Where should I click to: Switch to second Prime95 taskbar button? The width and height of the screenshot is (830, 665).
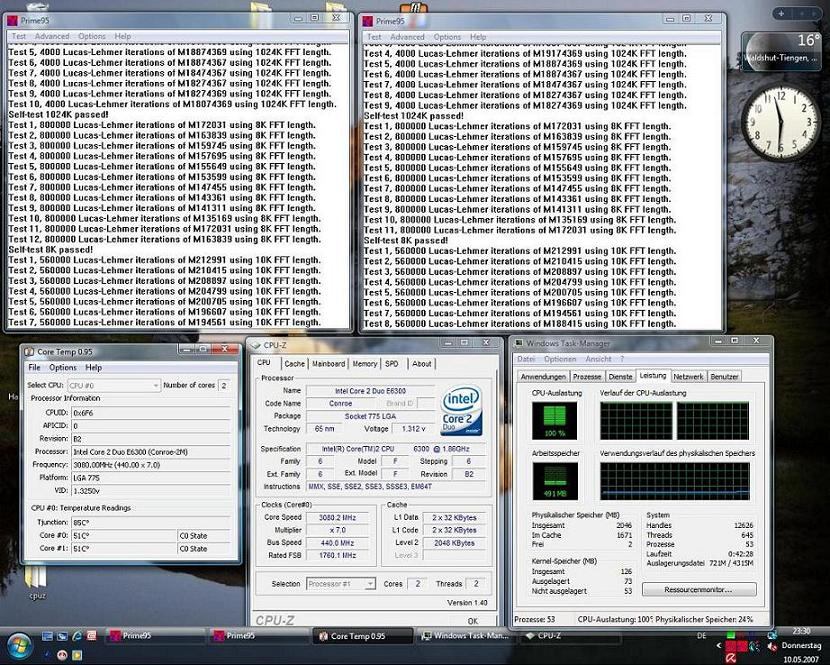point(258,636)
